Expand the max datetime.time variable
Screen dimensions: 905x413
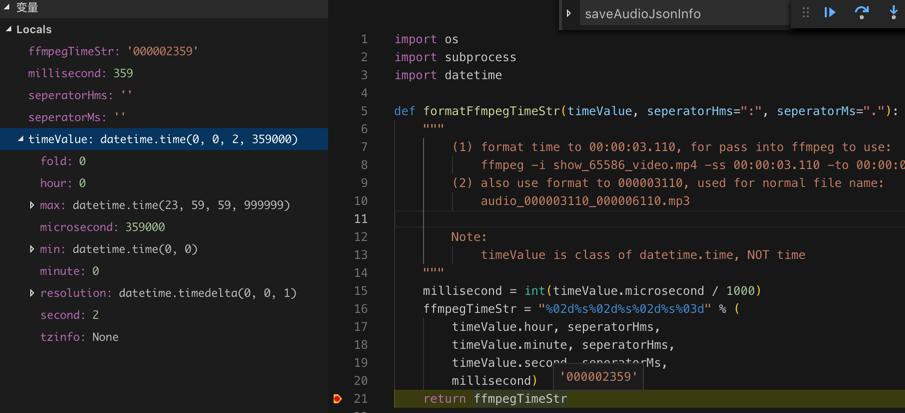[x=32, y=205]
